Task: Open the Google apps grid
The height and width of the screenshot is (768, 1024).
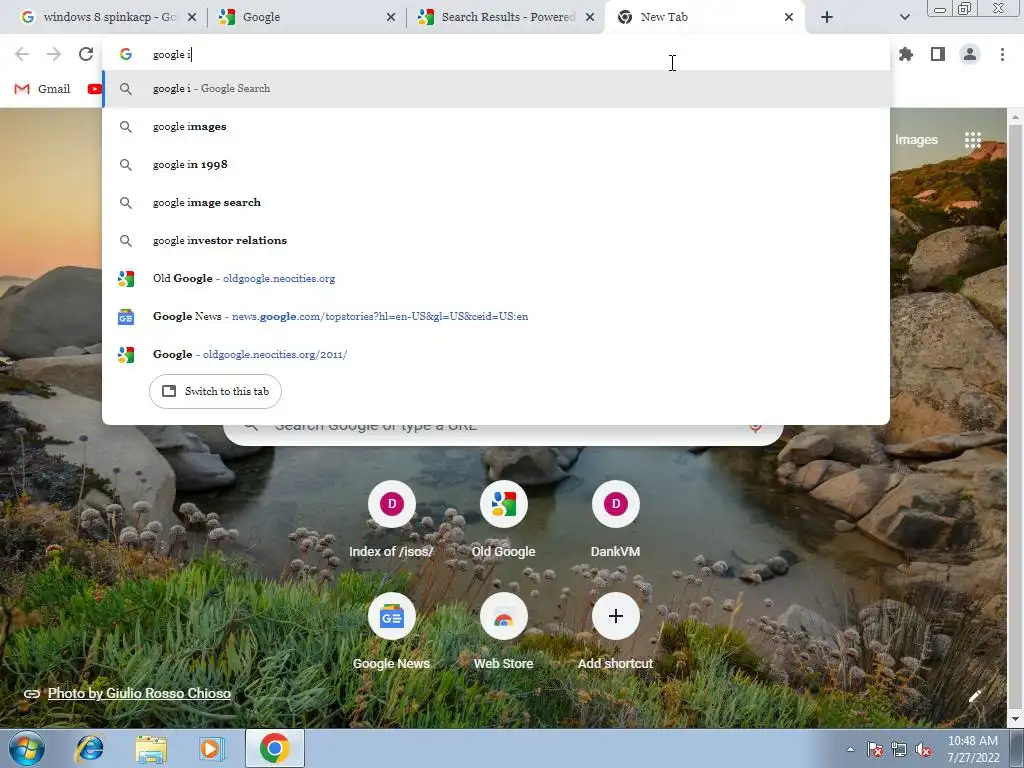Action: click(972, 140)
